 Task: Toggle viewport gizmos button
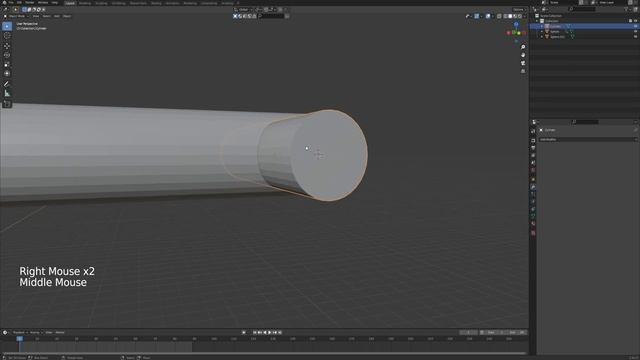(x=477, y=16)
